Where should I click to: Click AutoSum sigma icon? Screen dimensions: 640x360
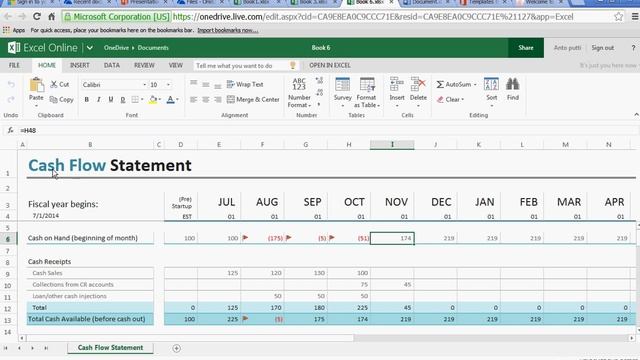click(x=440, y=84)
